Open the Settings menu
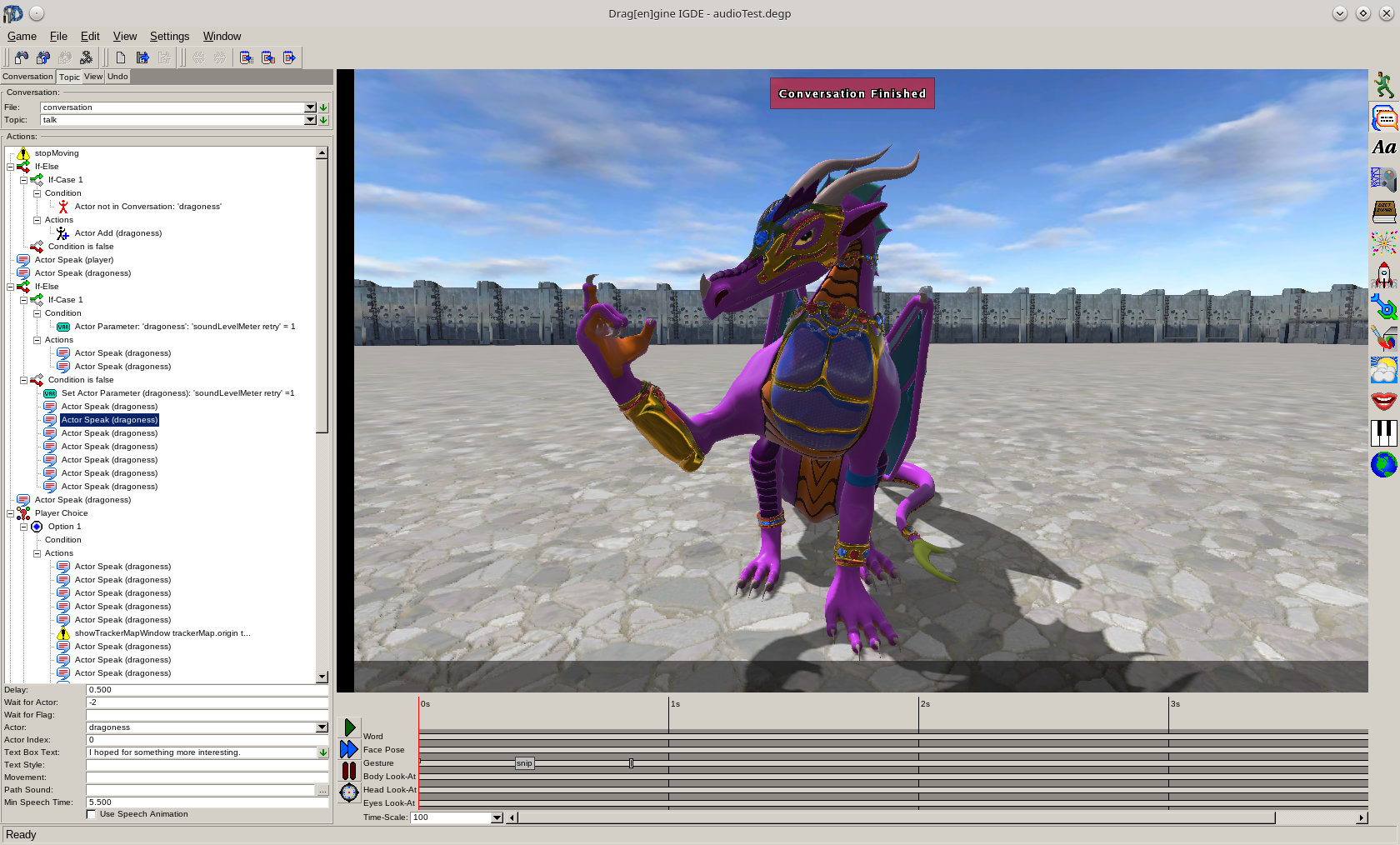This screenshot has width=1400, height=845. [x=169, y=36]
